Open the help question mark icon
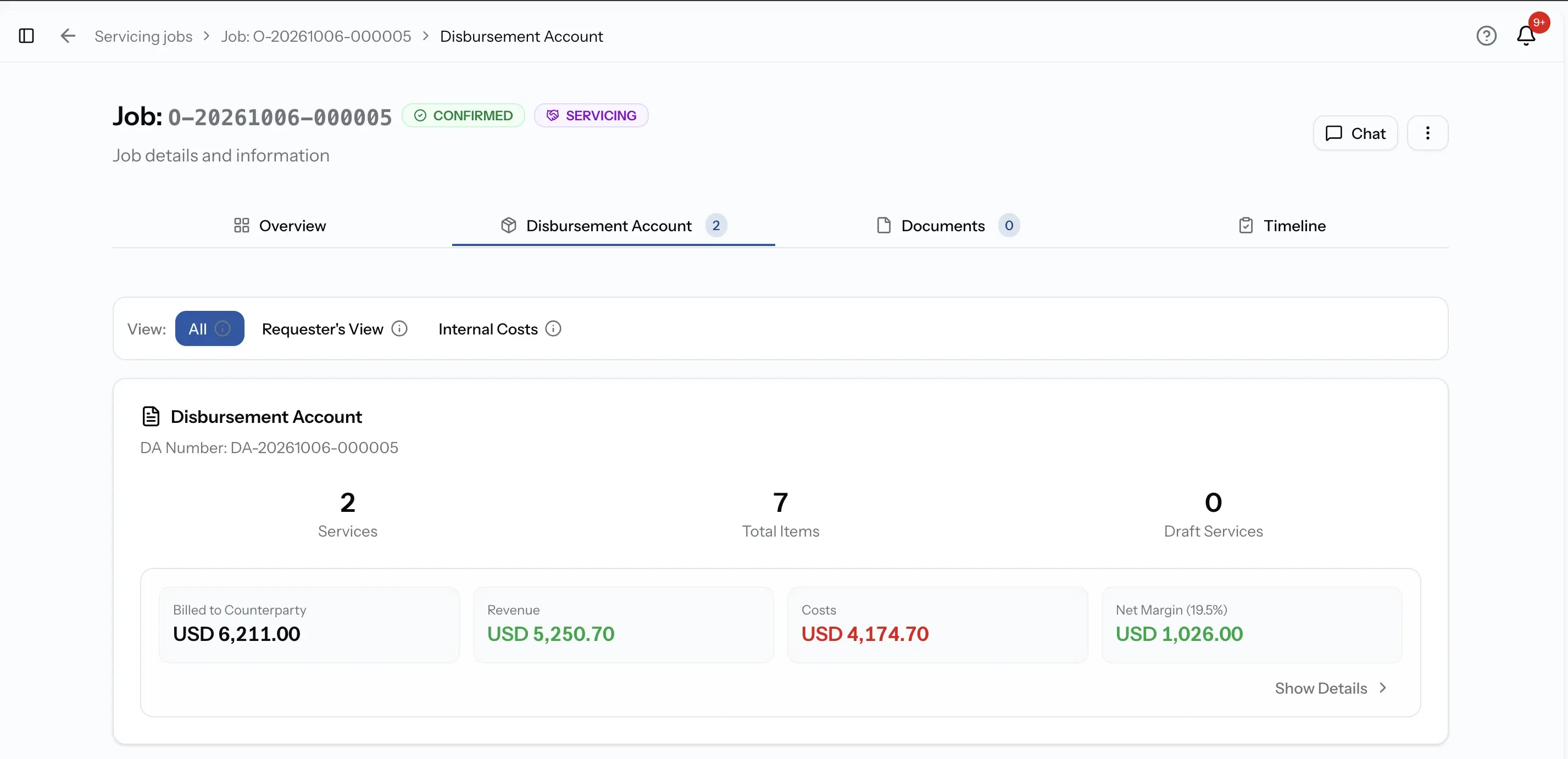This screenshot has height=759, width=1568. pos(1486,36)
